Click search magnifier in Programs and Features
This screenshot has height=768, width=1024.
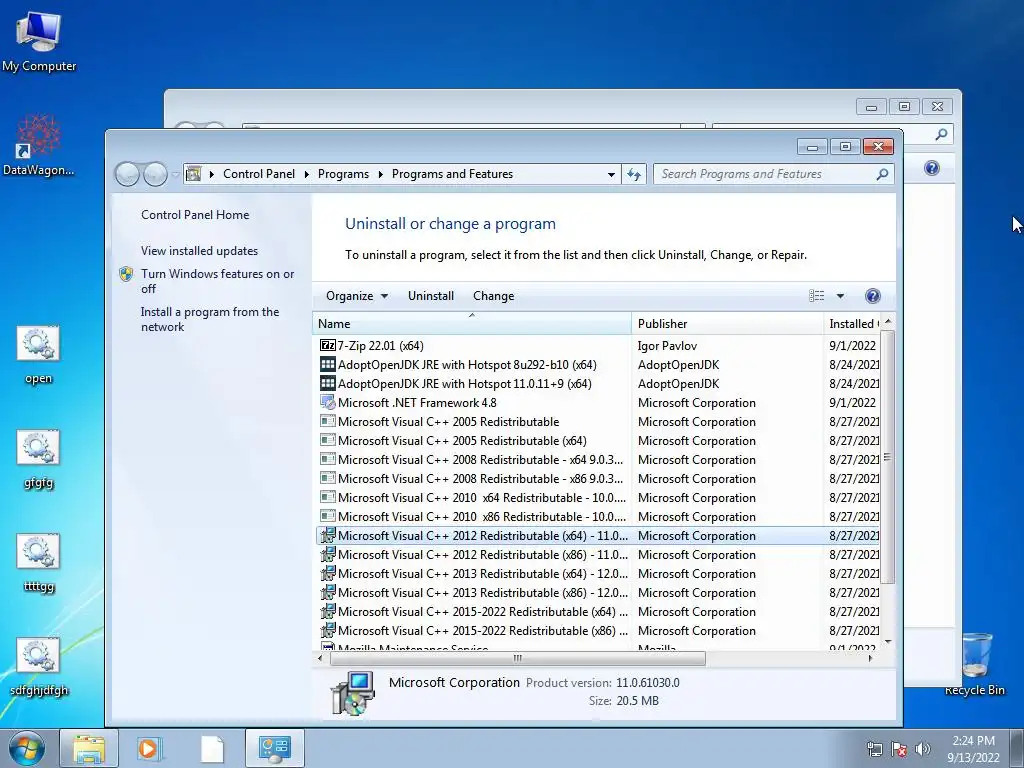click(x=882, y=174)
